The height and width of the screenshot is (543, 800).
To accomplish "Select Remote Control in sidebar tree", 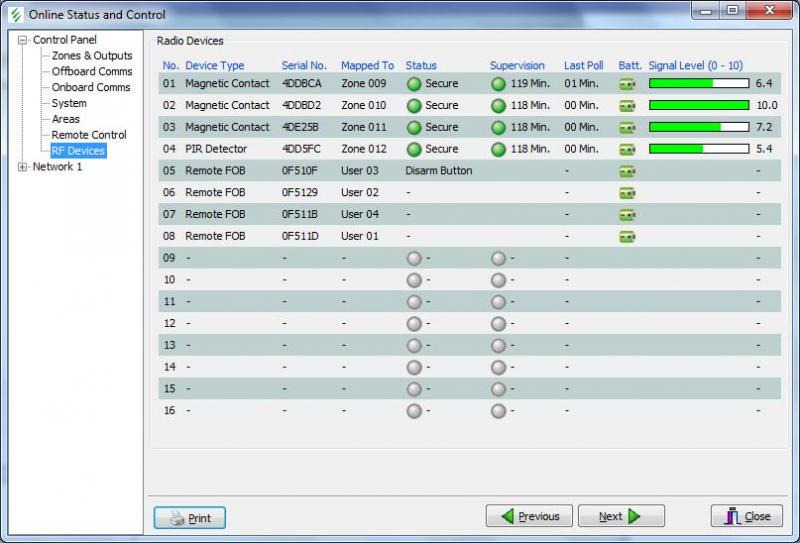I will (x=89, y=135).
